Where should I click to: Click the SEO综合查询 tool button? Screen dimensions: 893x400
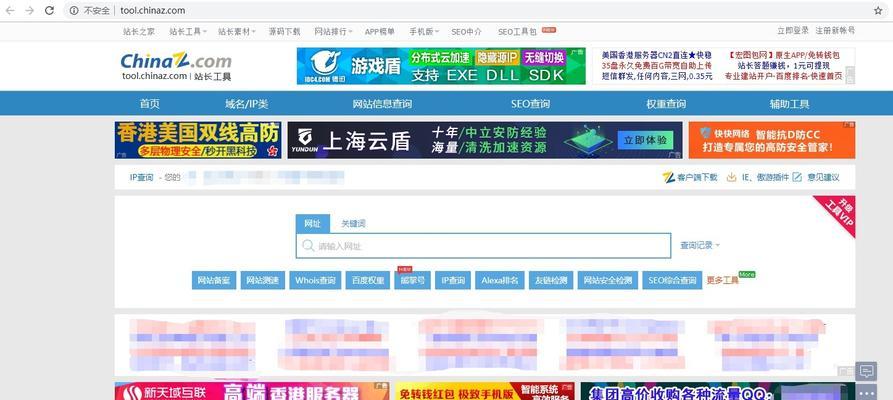pyautogui.click(x=672, y=280)
